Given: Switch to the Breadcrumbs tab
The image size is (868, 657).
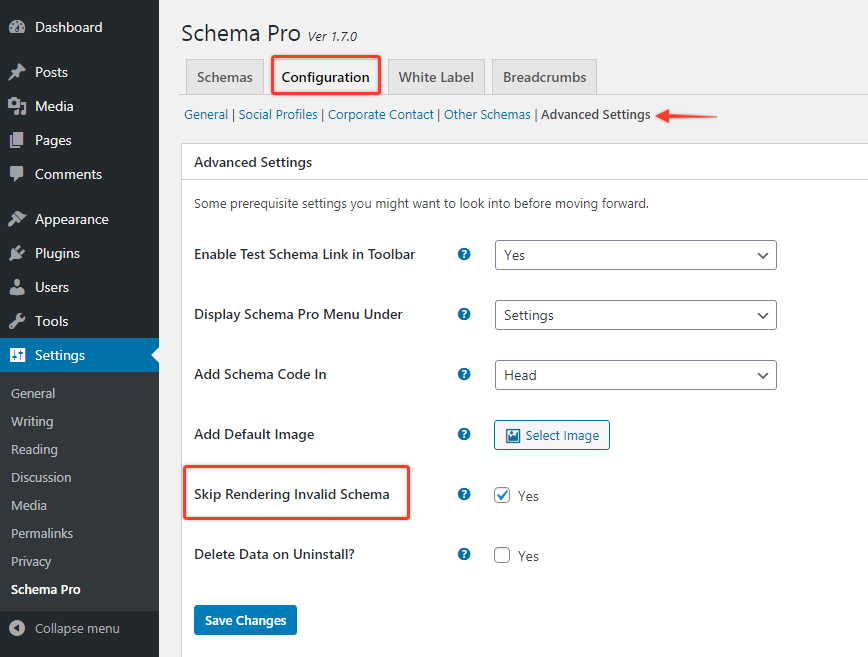Looking at the screenshot, I should point(545,77).
